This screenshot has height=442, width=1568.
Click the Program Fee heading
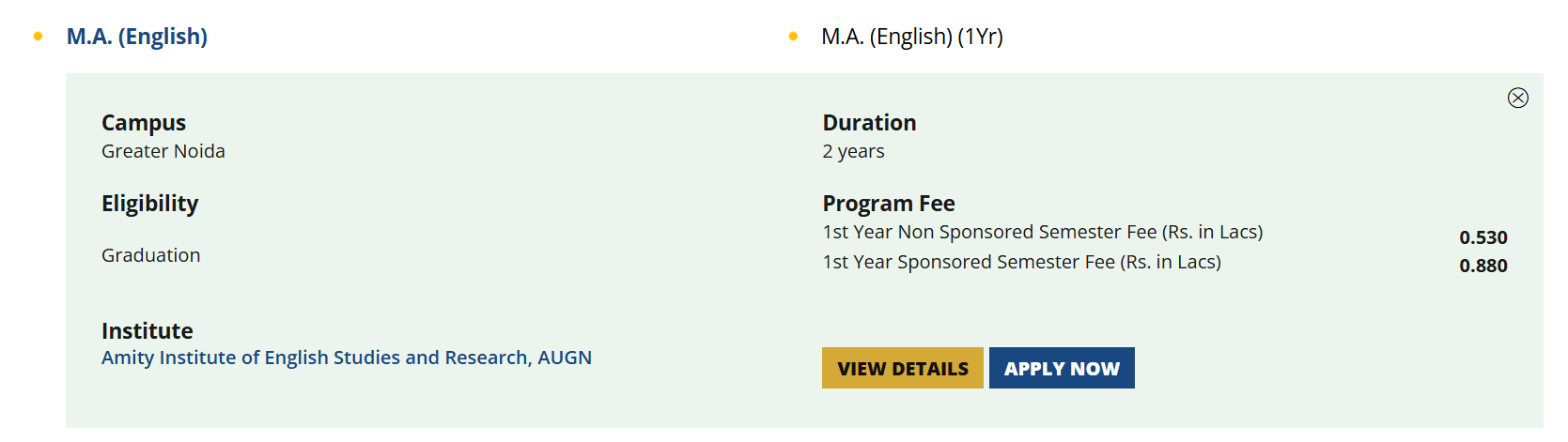coord(889,204)
